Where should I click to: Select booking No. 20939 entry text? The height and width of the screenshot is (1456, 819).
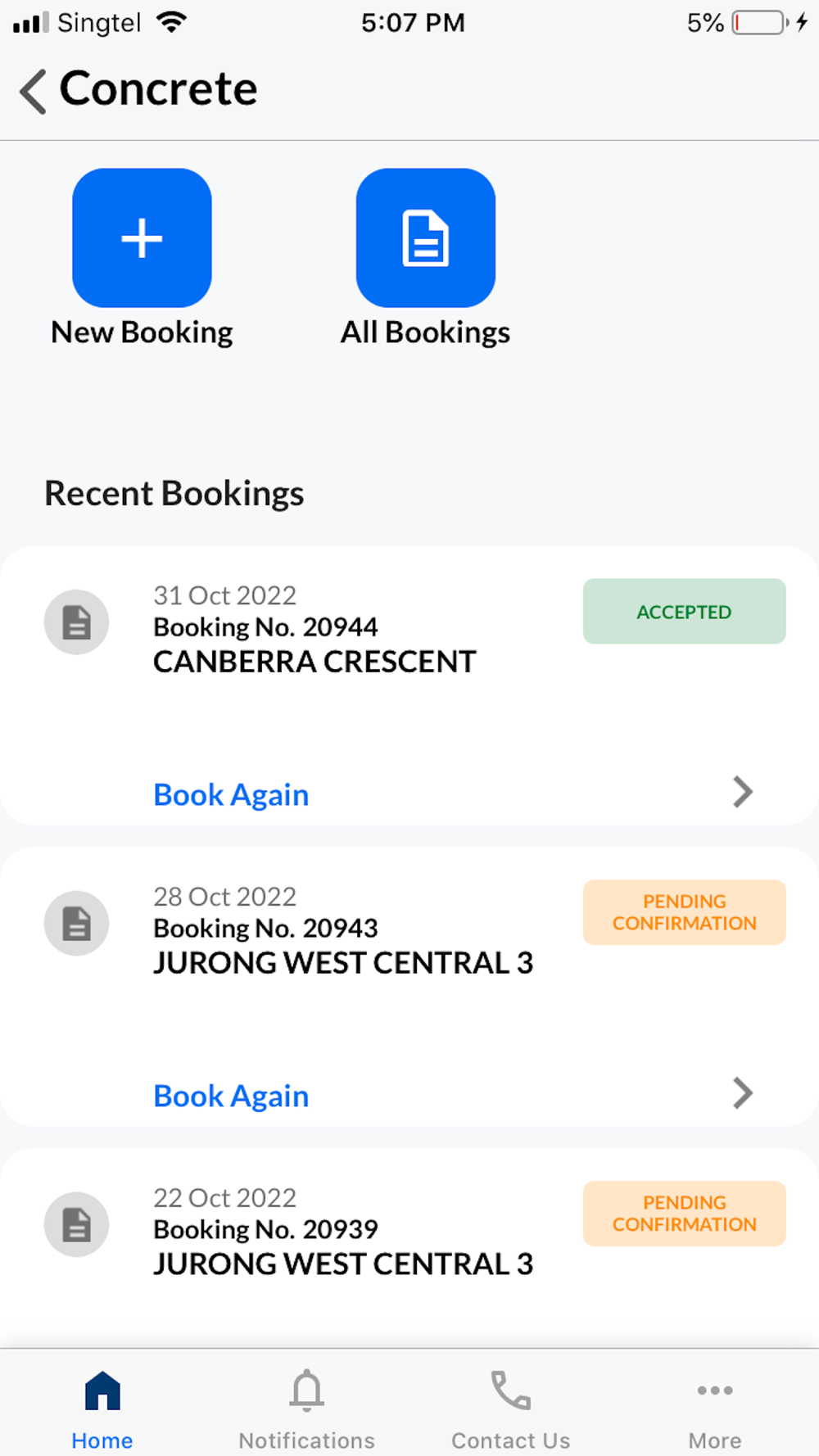(265, 1229)
